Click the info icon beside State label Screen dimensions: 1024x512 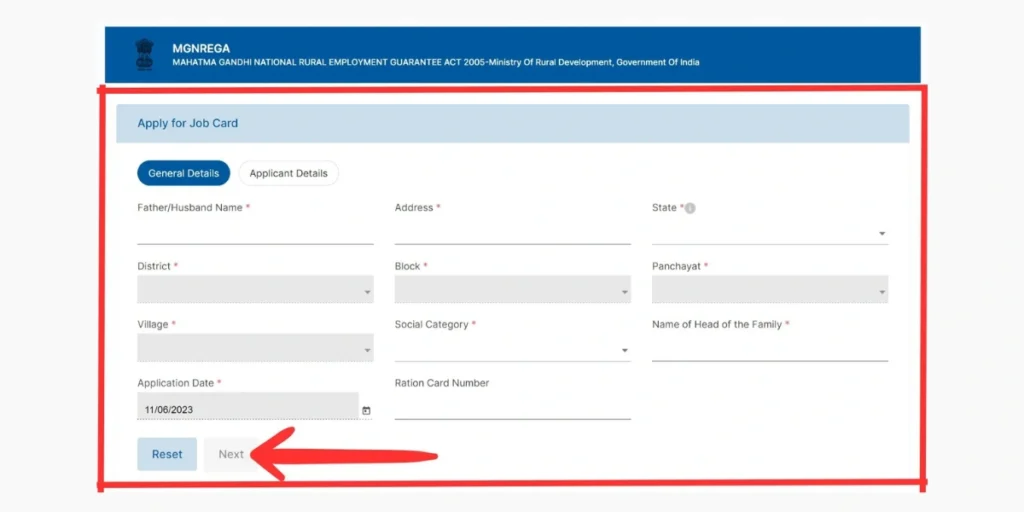point(690,208)
